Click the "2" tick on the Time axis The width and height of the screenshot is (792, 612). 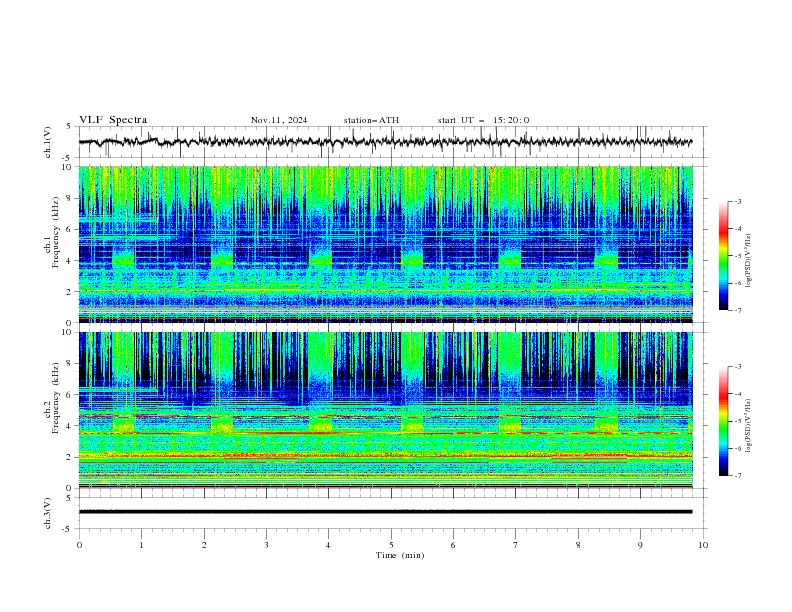[204, 545]
